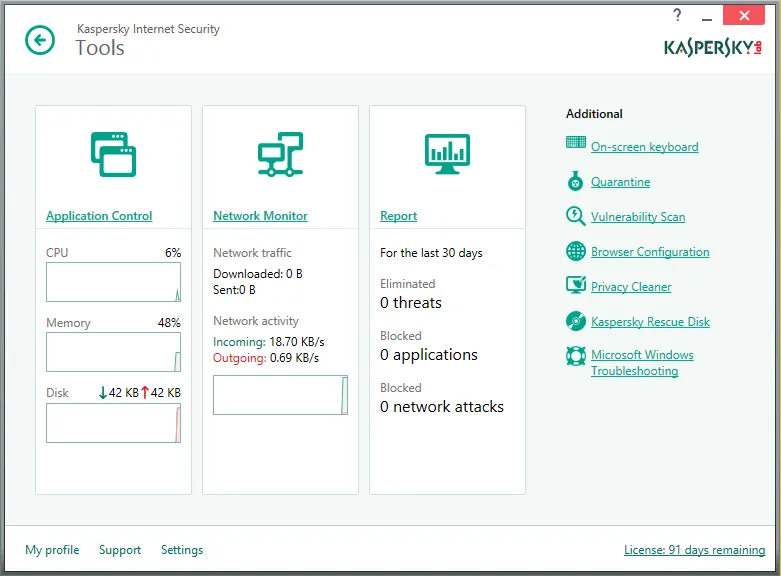Screen dimensions: 781x576
Task: Start Vulnerability Scan link
Action: pyautogui.click(x=638, y=217)
